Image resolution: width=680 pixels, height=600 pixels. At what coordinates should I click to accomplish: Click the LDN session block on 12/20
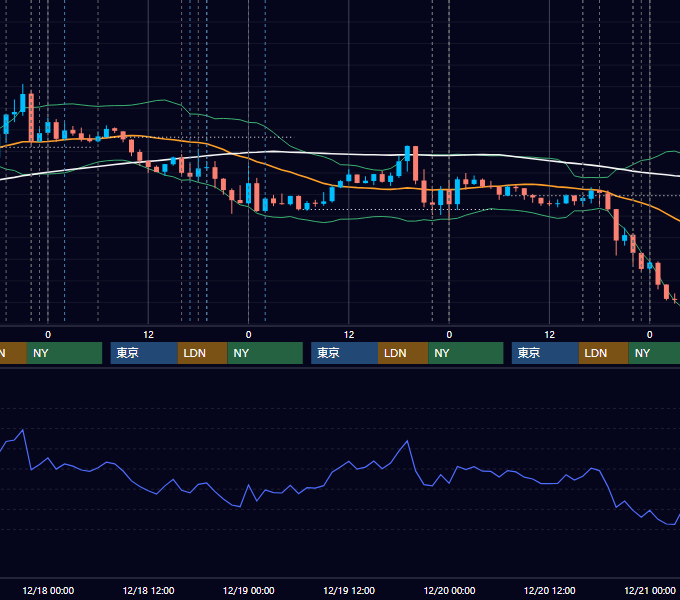point(604,353)
